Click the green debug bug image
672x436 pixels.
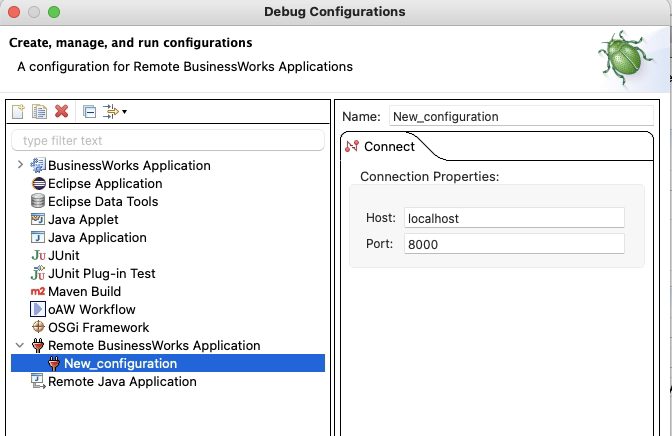coord(626,58)
